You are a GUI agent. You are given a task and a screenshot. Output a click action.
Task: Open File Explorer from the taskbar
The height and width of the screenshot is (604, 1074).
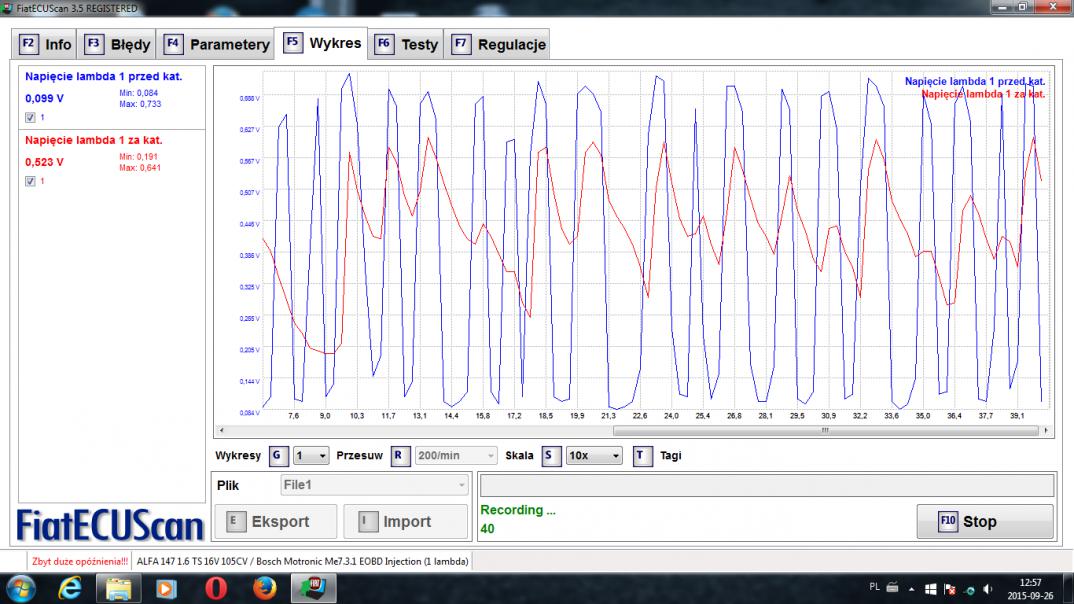[118, 589]
